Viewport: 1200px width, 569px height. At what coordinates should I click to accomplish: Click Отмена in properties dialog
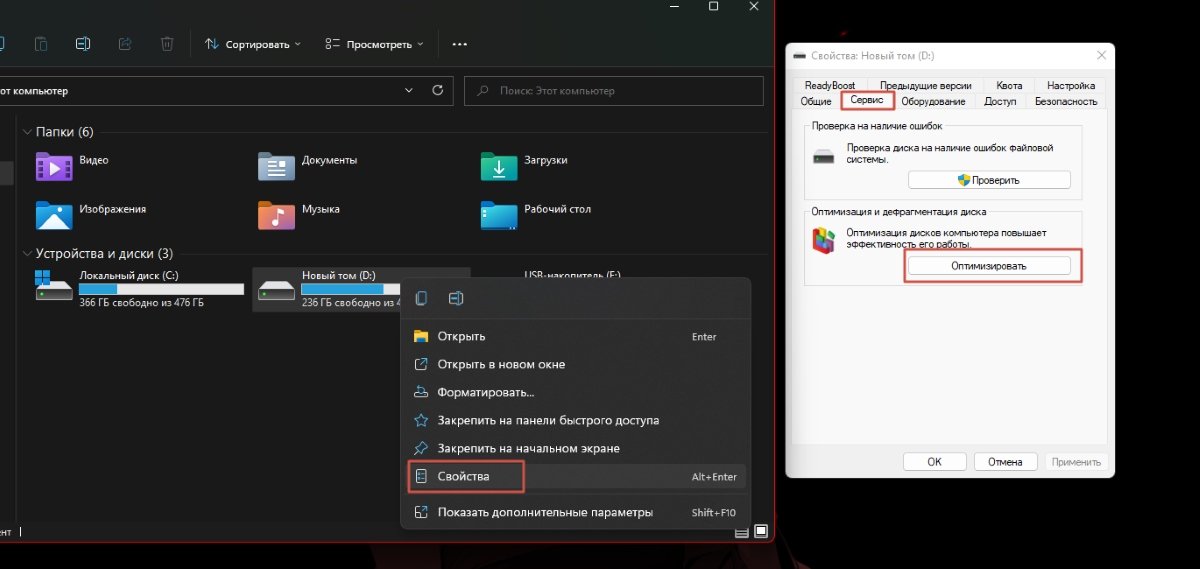pos(1005,462)
